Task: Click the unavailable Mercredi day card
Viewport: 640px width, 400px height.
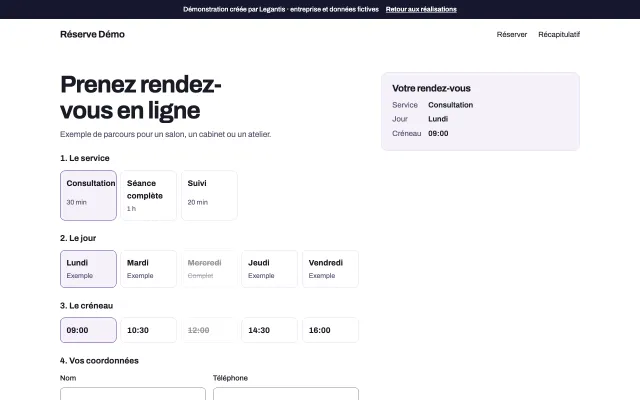Action: [209, 269]
